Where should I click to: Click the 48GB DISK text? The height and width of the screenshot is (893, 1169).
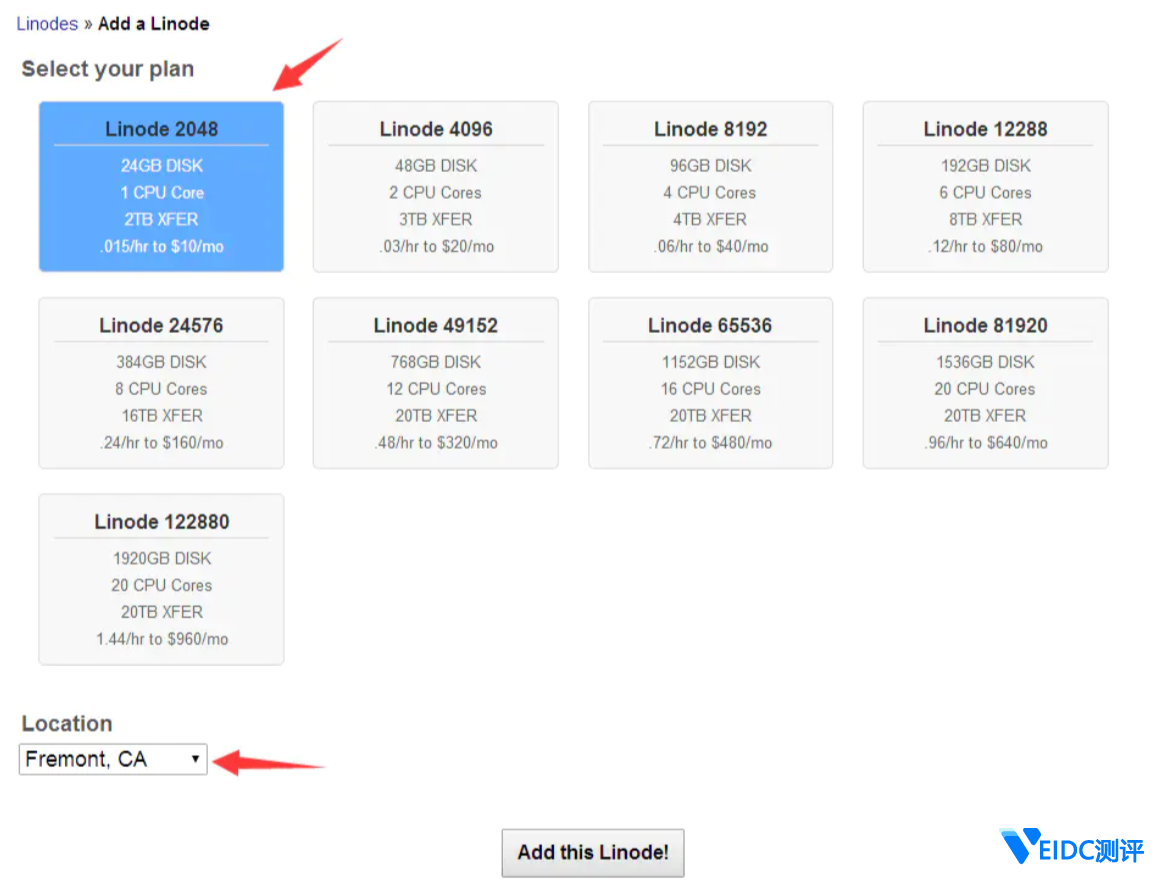(x=436, y=165)
